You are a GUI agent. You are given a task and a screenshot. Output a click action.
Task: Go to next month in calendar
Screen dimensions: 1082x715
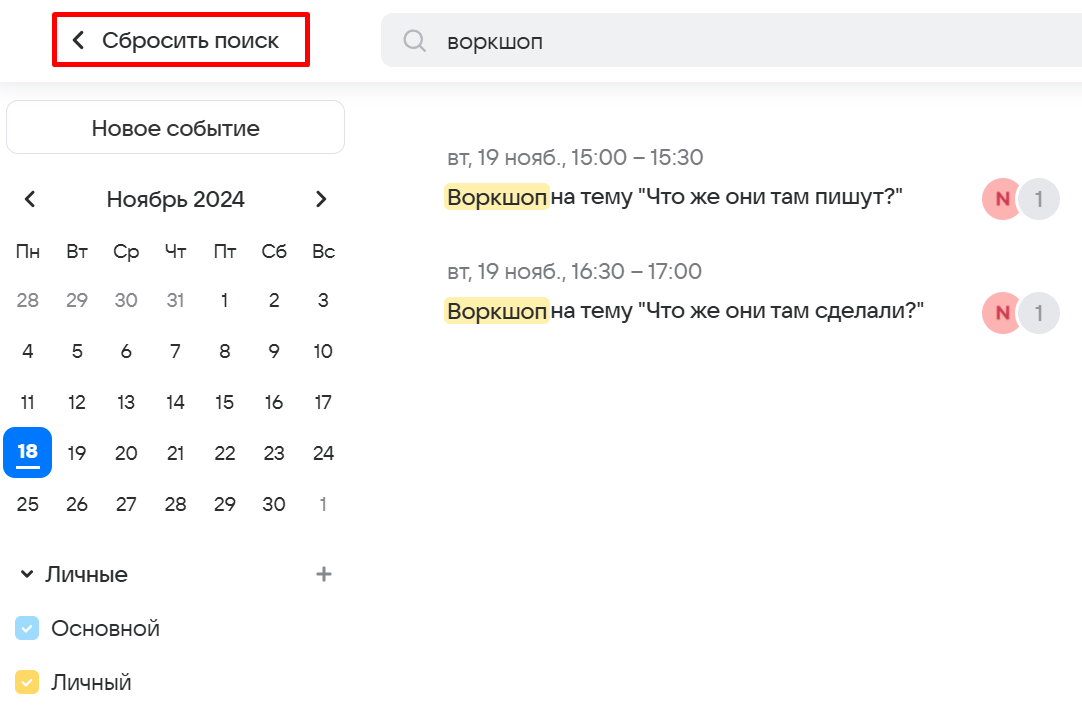(321, 199)
